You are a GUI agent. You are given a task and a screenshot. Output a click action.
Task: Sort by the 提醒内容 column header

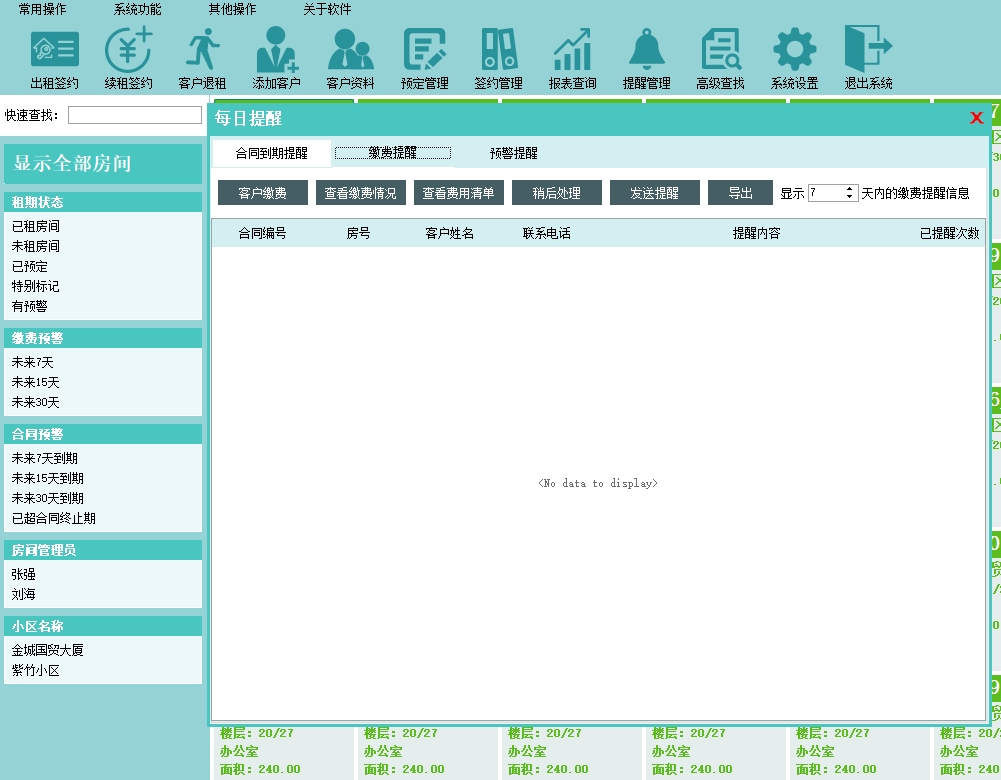coord(756,233)
